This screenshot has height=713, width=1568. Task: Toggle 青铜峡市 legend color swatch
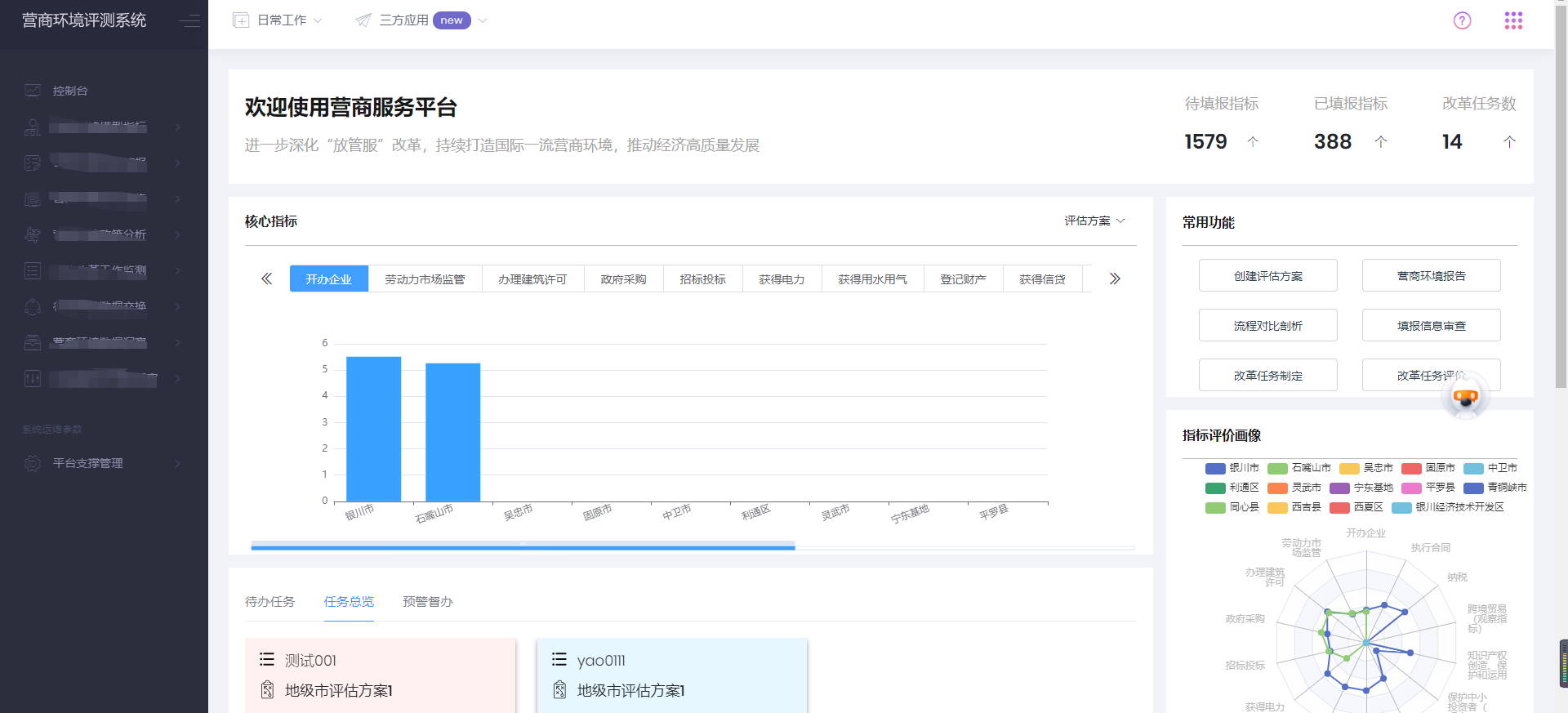click(1473, 488)
